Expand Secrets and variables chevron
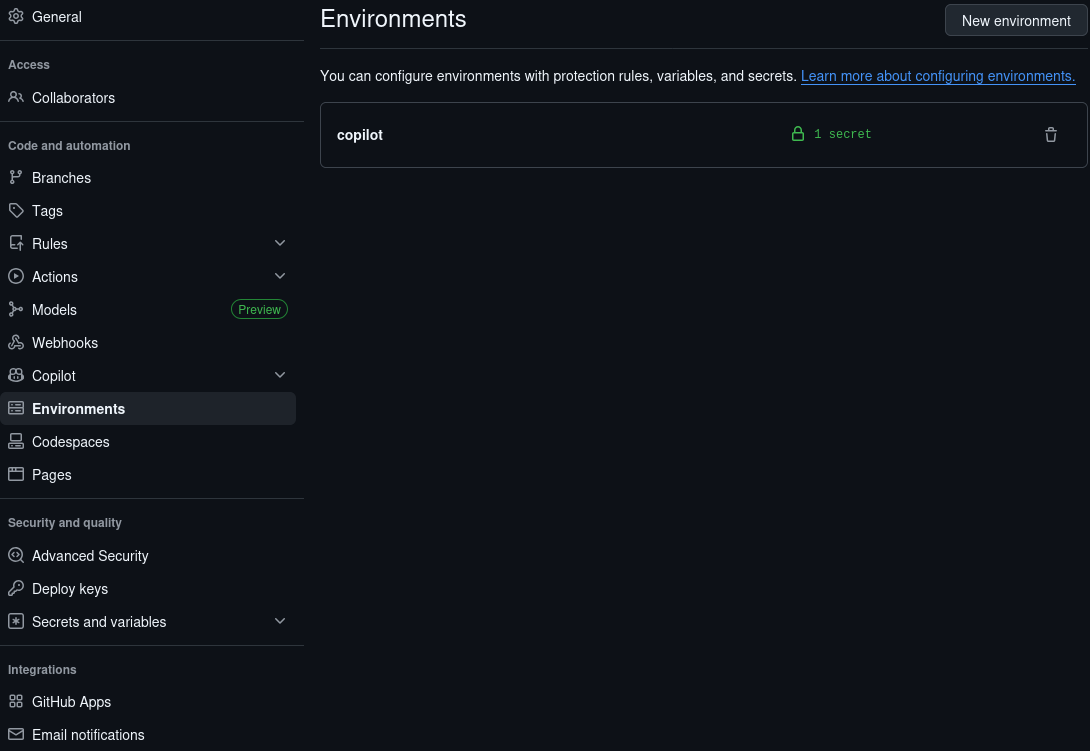Screen dimensions: 1090x751 (x=280, y=621)
